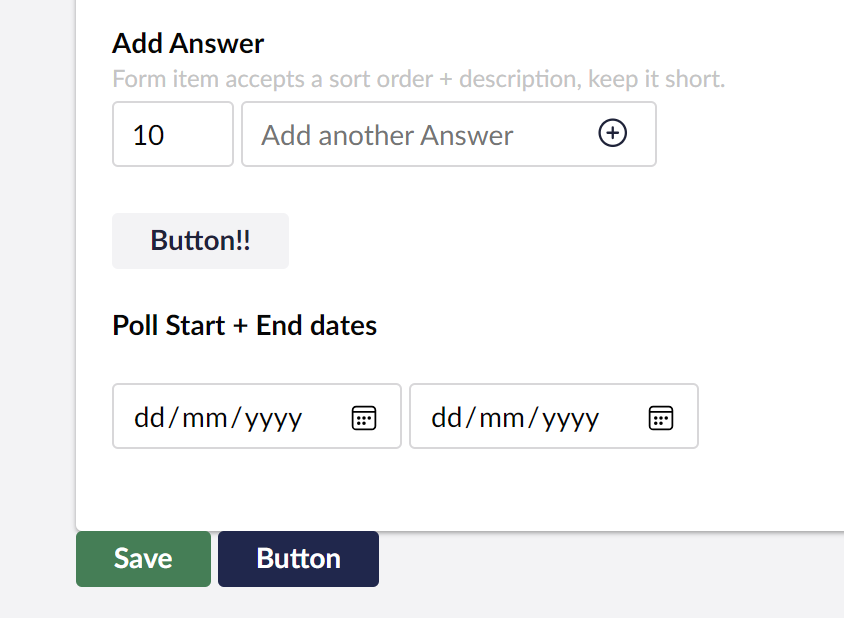Select the month segment of the start date
844x618 pixels.
click(x=206, y=417)
